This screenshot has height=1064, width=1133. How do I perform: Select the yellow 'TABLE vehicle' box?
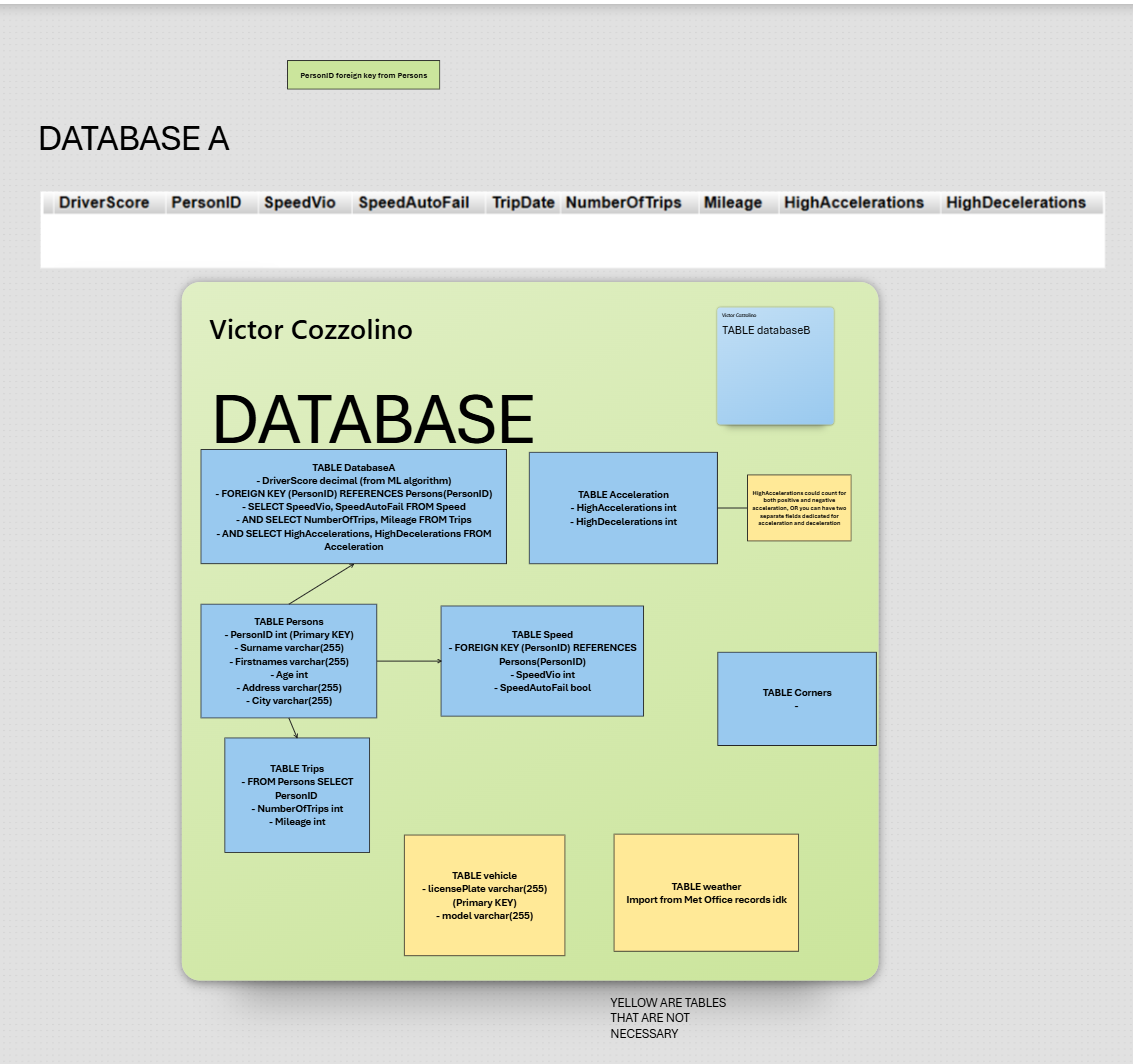484,896
